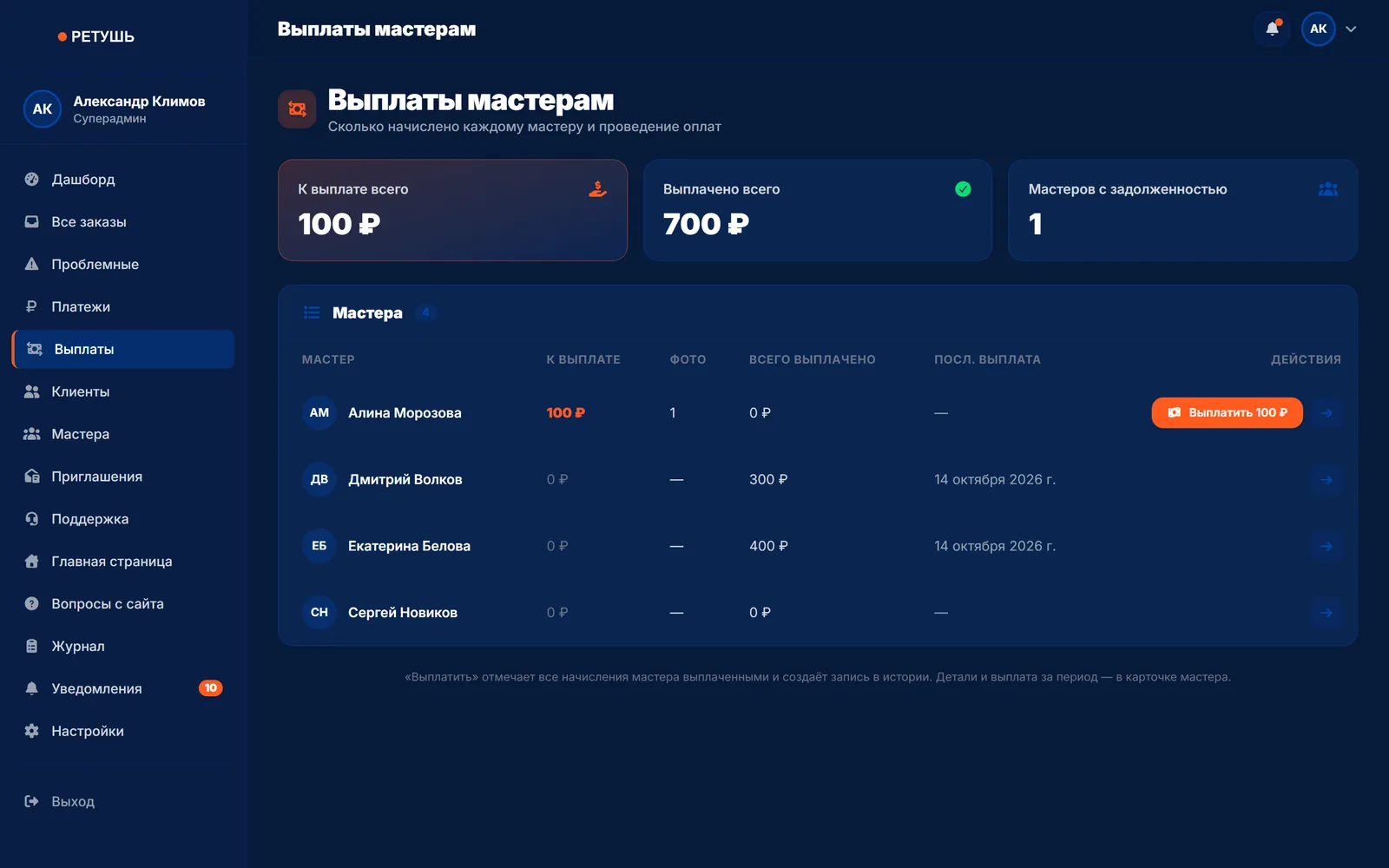Click the hand-coin icon on К выплате card

tap(598, 189)
